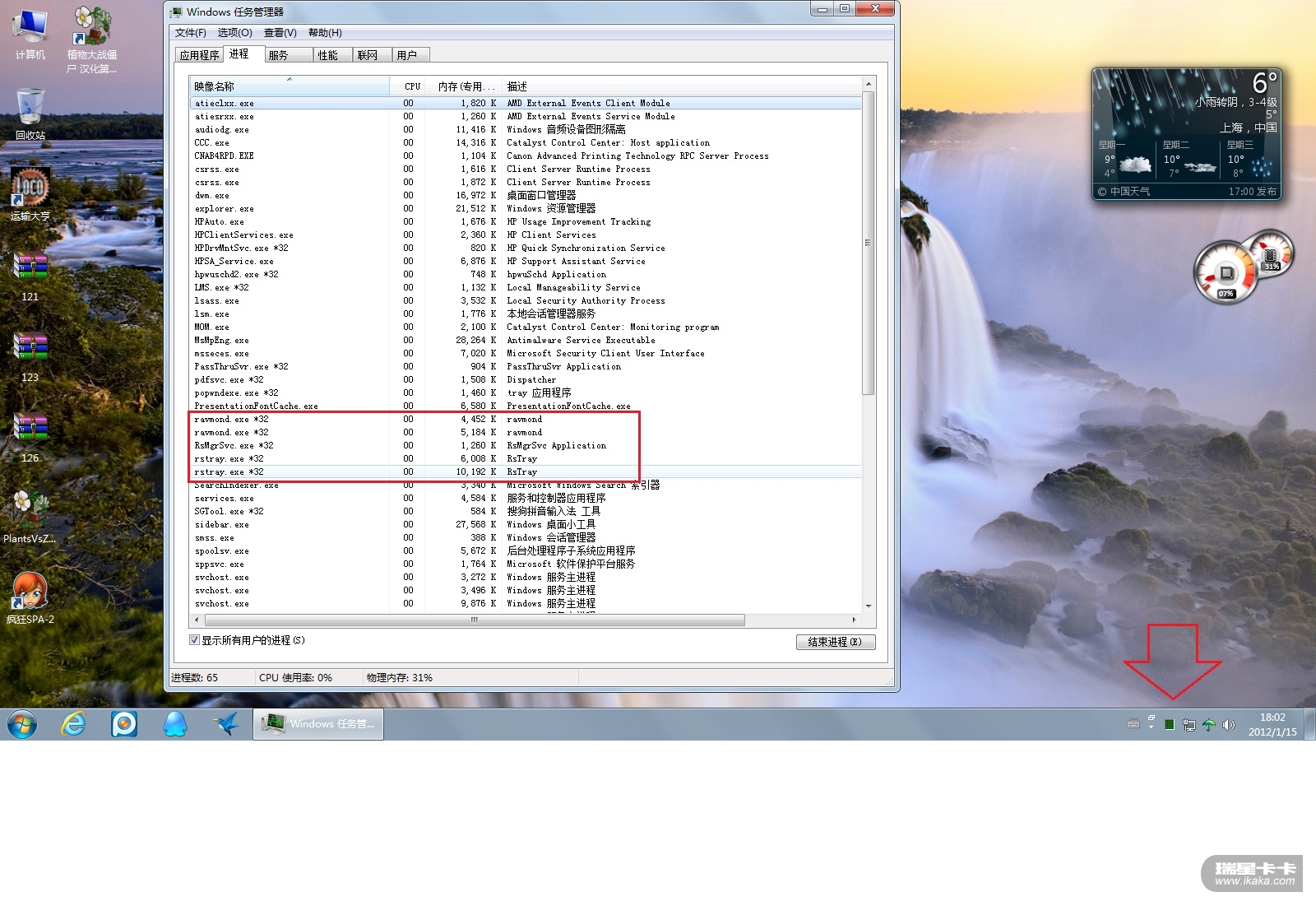Screen dimensions: 1316x901
Task: Open the 文件(F) menu
Action: tap(191, 33)
